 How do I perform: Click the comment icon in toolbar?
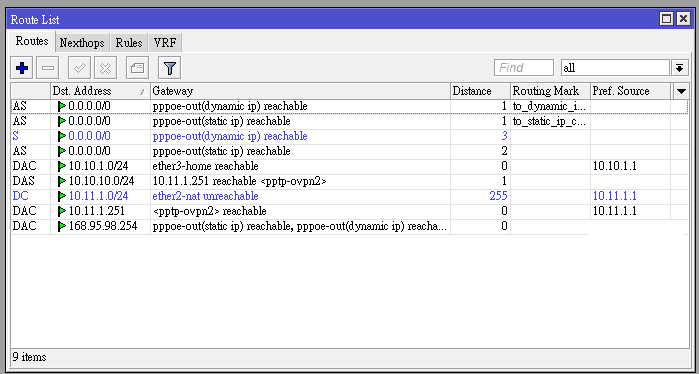137,68
